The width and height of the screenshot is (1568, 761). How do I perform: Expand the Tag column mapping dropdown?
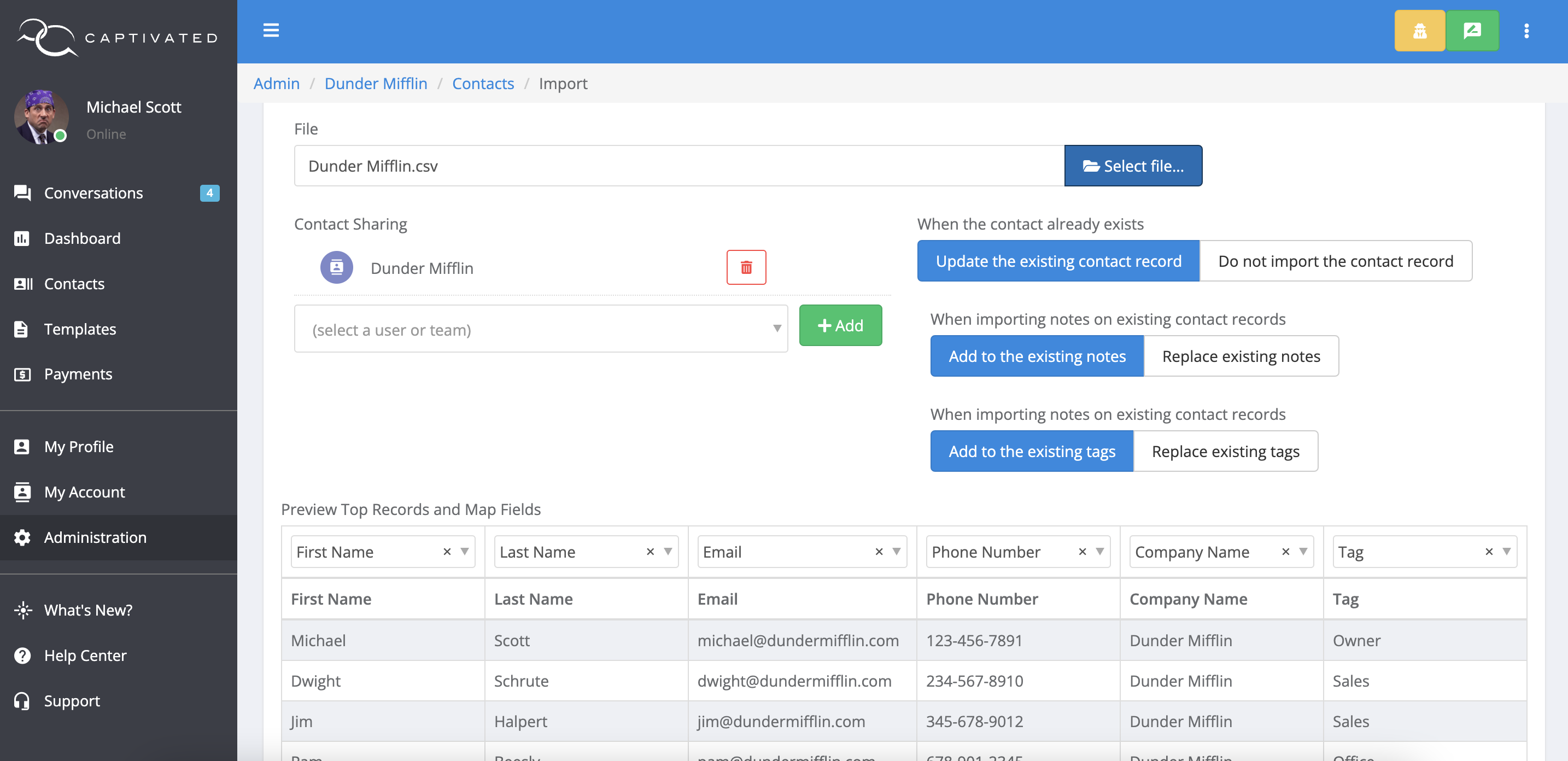(1507, 551)
